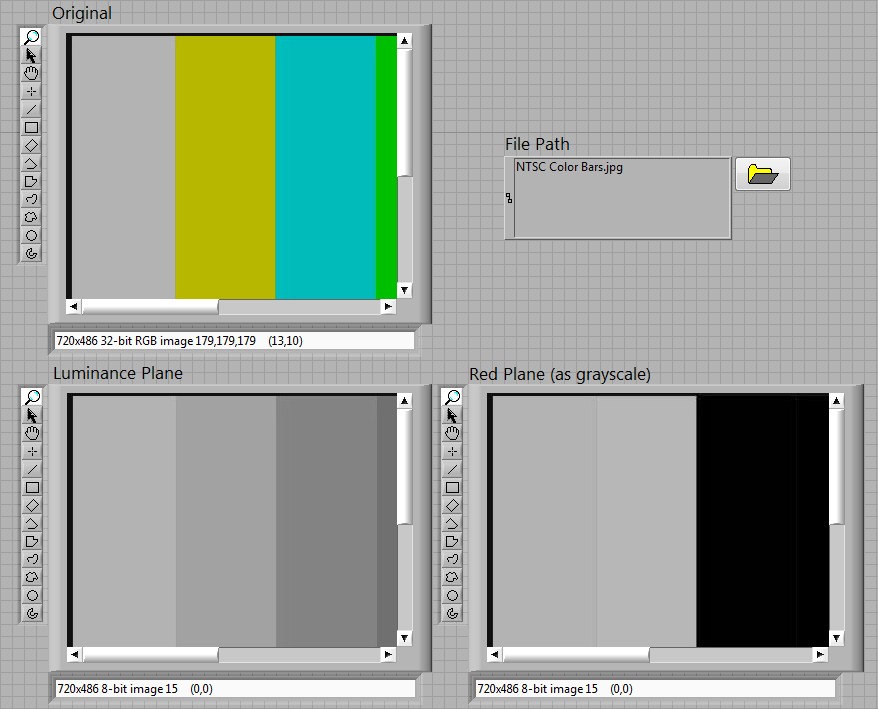
Task: Click scroll left arrow in Luminance Plane
Action: pos(74,655)
